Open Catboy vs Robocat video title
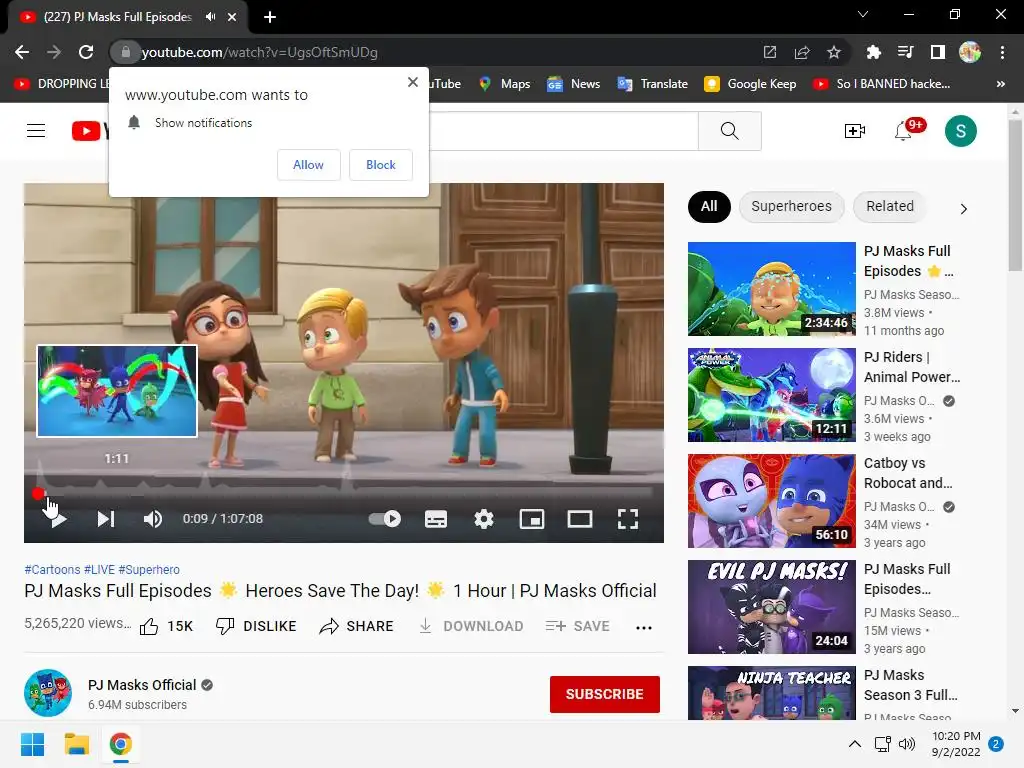This screenshot has width=1024, height=768. click(x=908, y=473)
